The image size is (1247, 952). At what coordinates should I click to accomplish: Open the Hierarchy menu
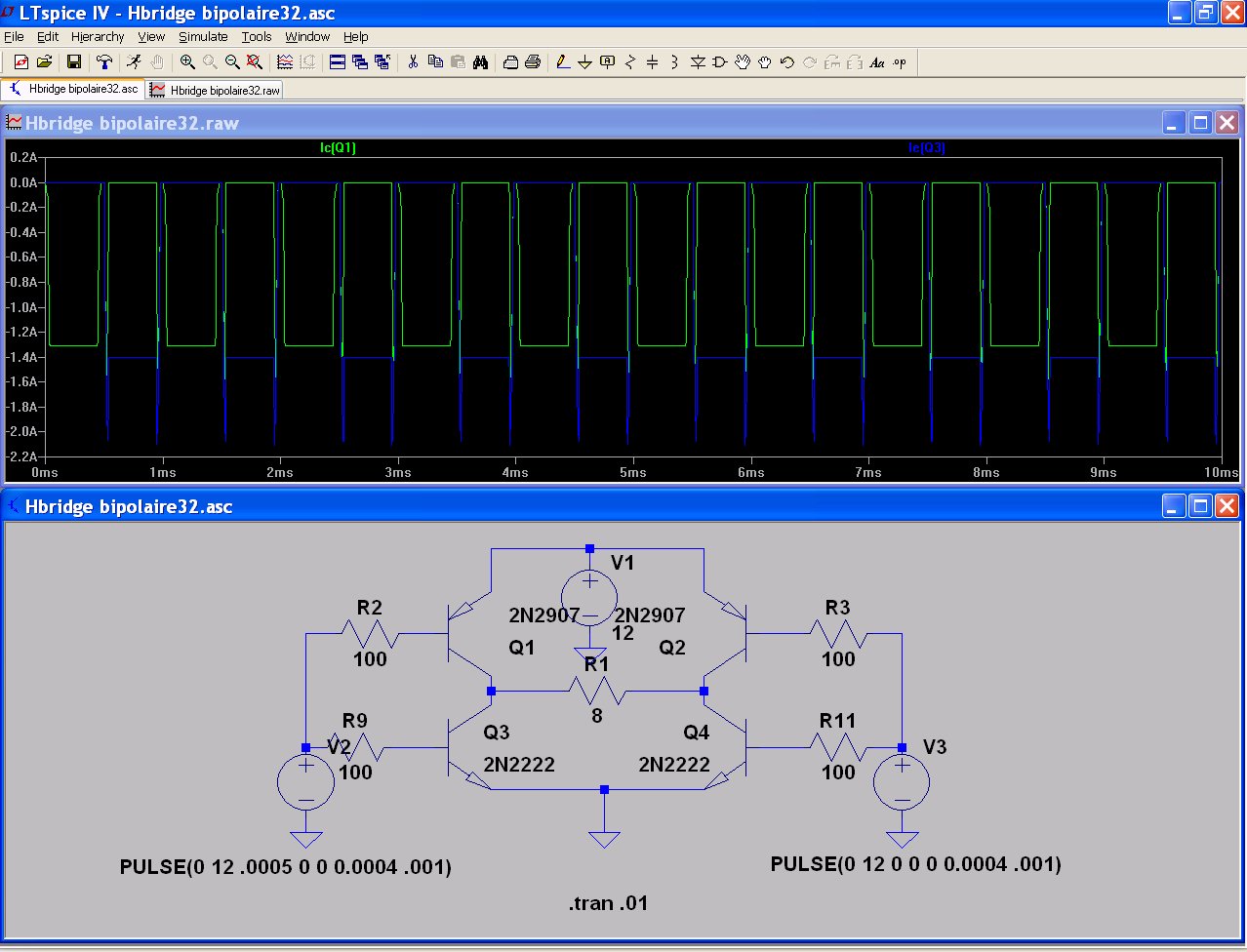point(98,36)
